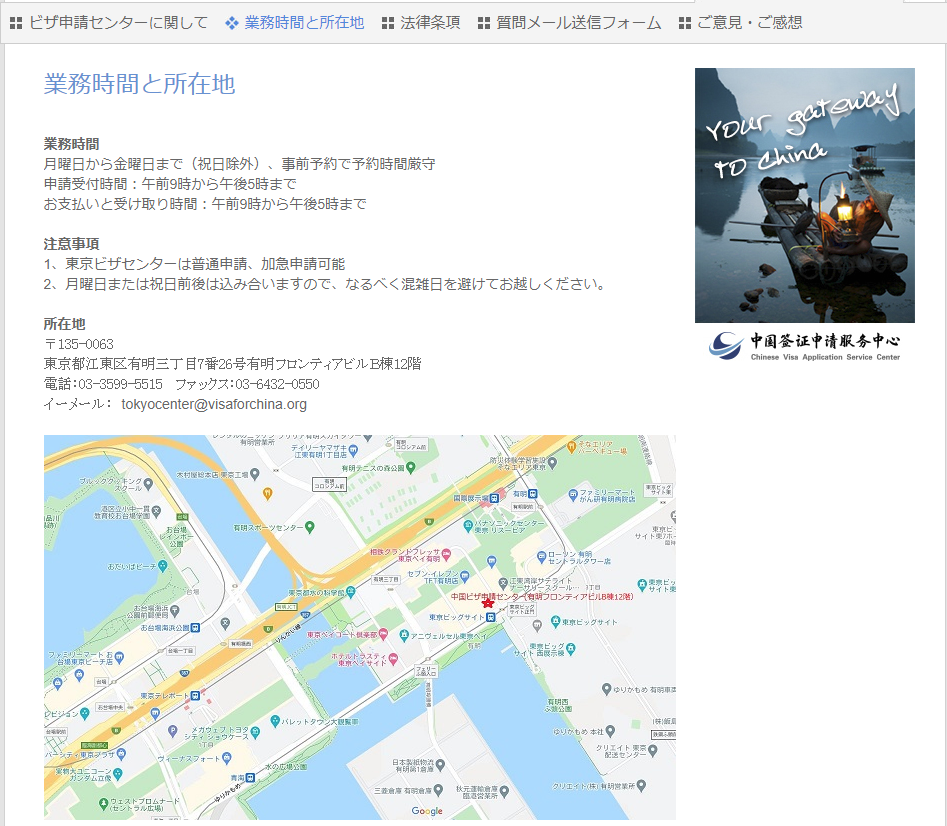Click the 所在地 section heading
947x826 pixels.
(64, 323)
